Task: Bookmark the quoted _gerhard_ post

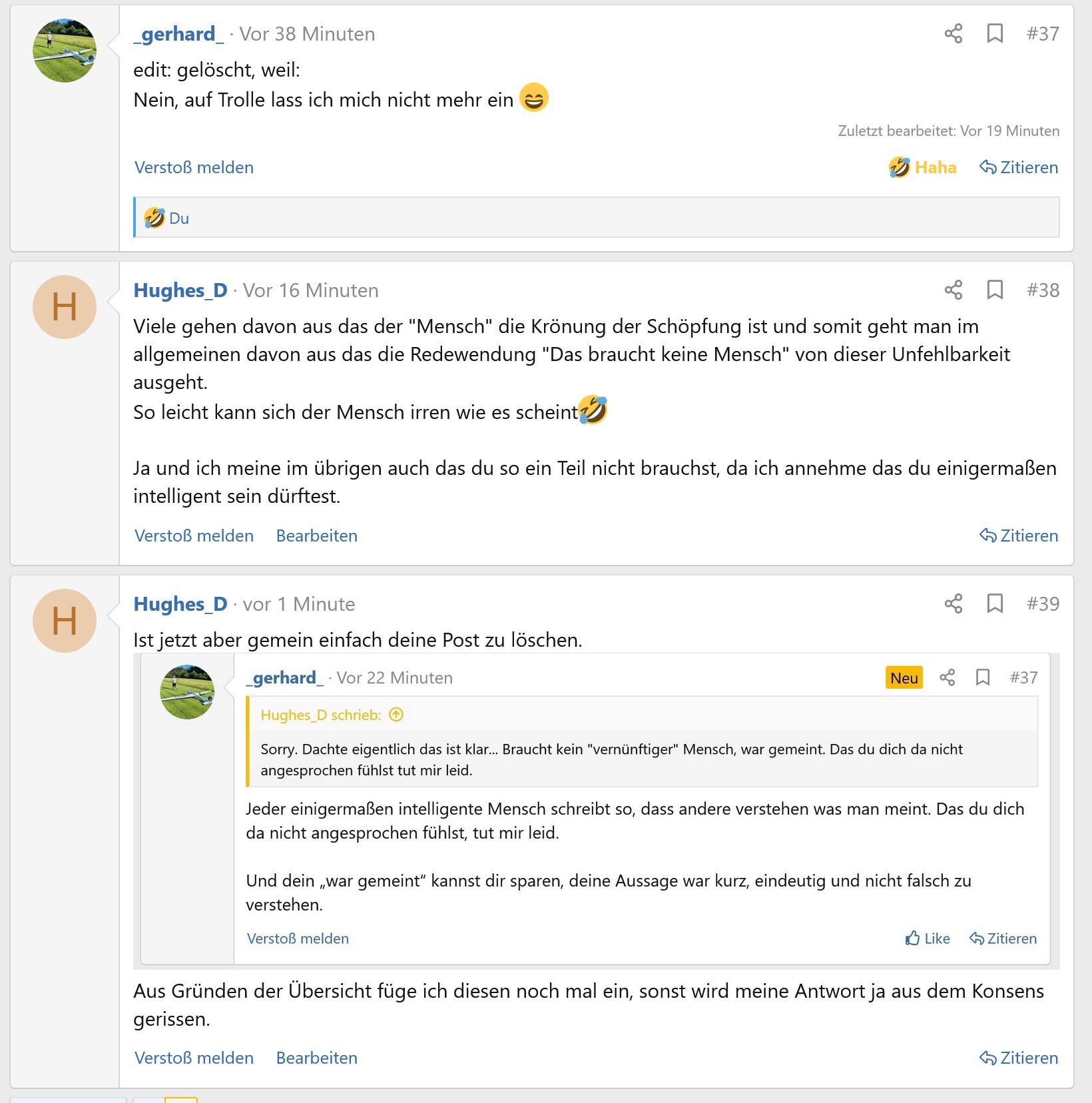Action: tap(982, 677)
